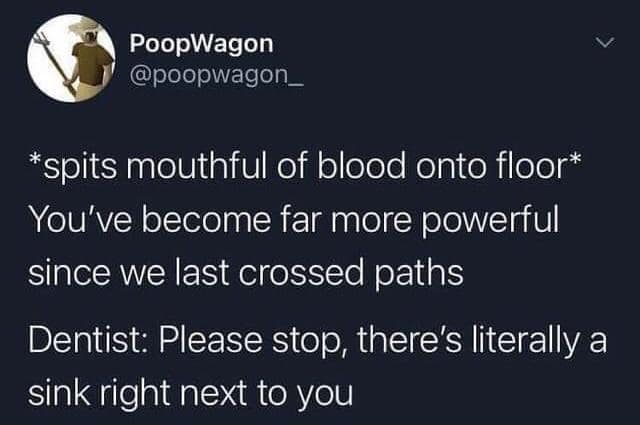The width and height of the screenshot is (640, 425).
Task: Visit the @poopwagon_ handle link
Action: 217,75
